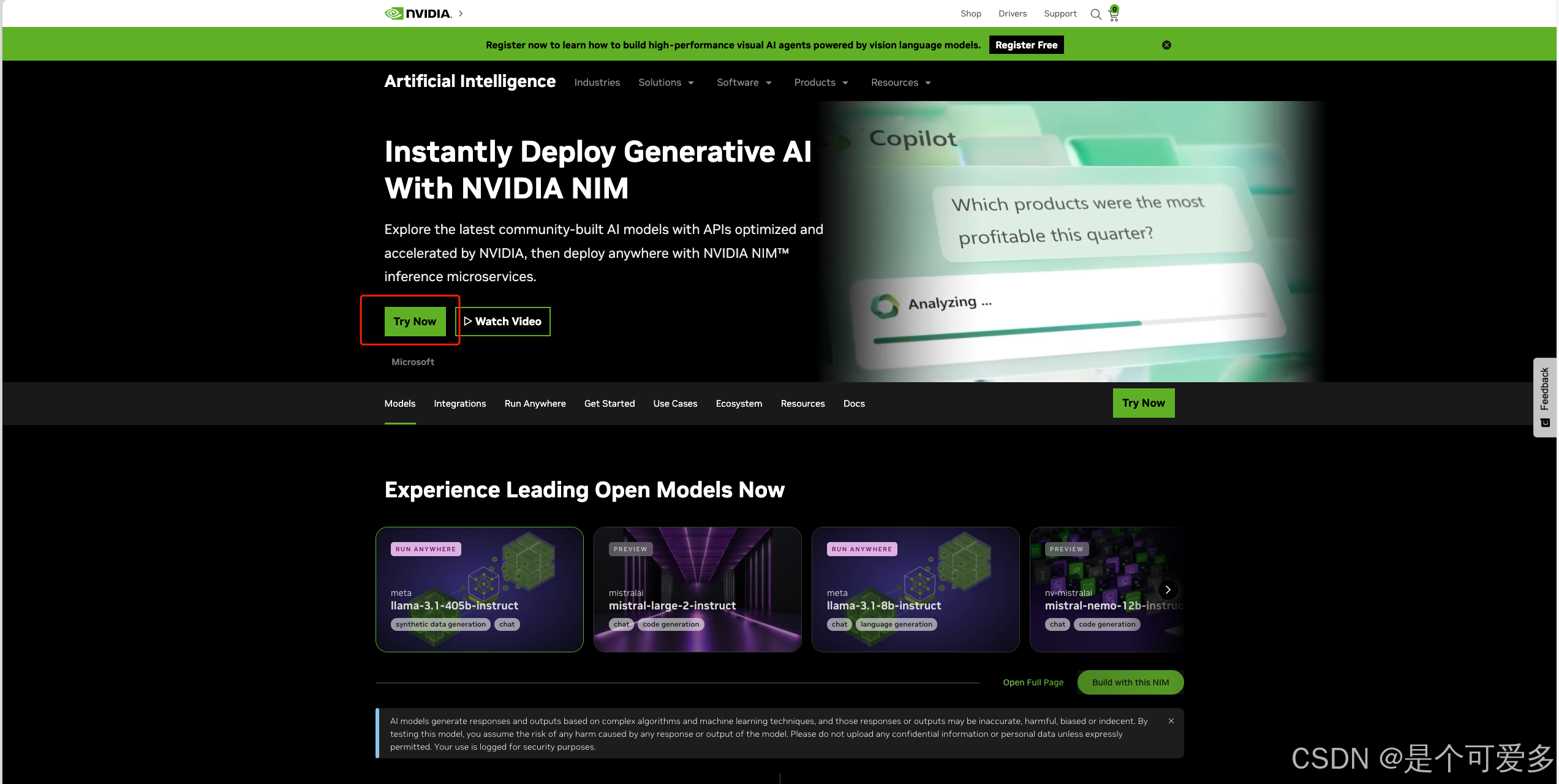Open the search magnifier icon
The width and height of the screenshot is (1559, 784).
tap(1096, 14)
